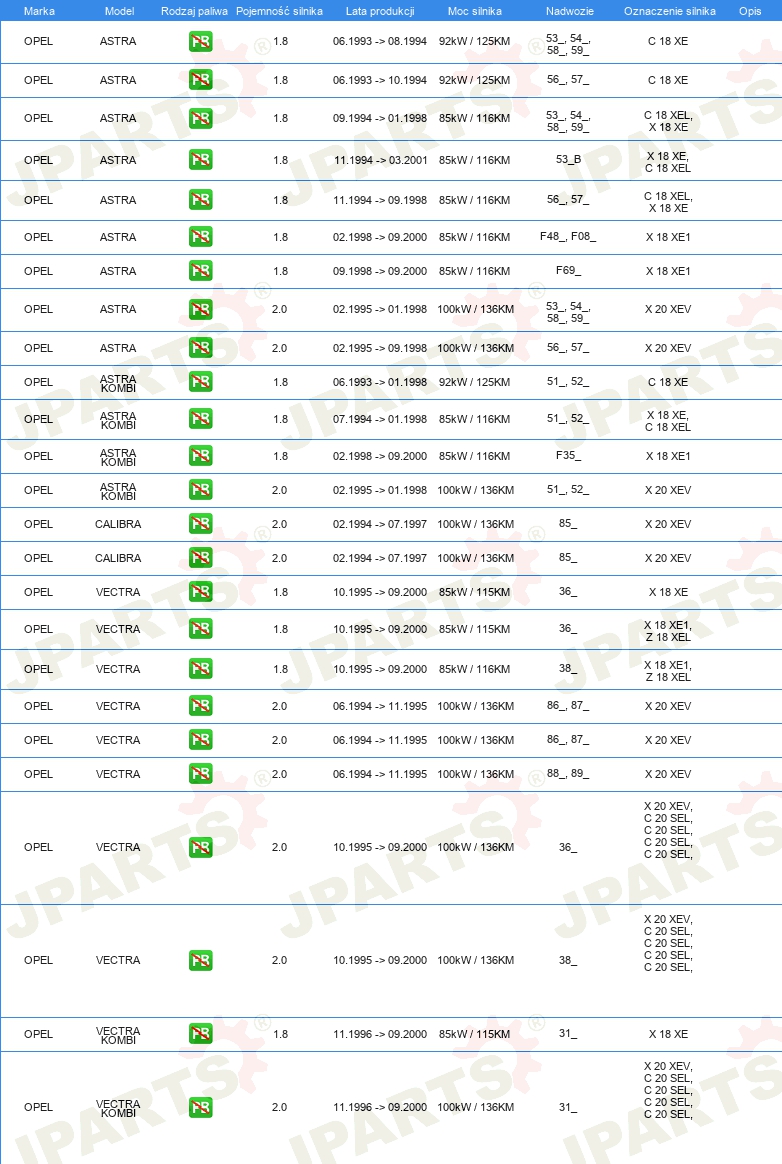Click the F48_, F08_ body code cell

coord(568,236)
